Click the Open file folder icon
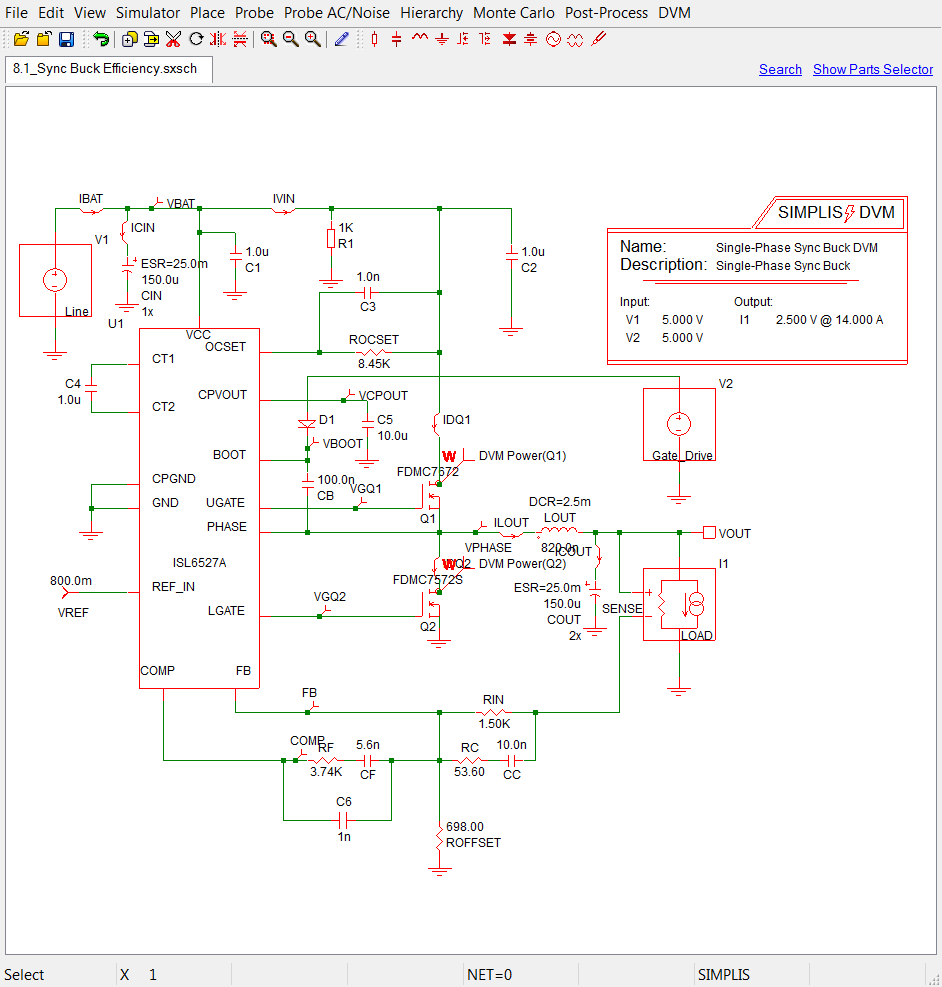The height and width of the screenshot is (987, 942). pyautogui.click(x=21, y=39)
